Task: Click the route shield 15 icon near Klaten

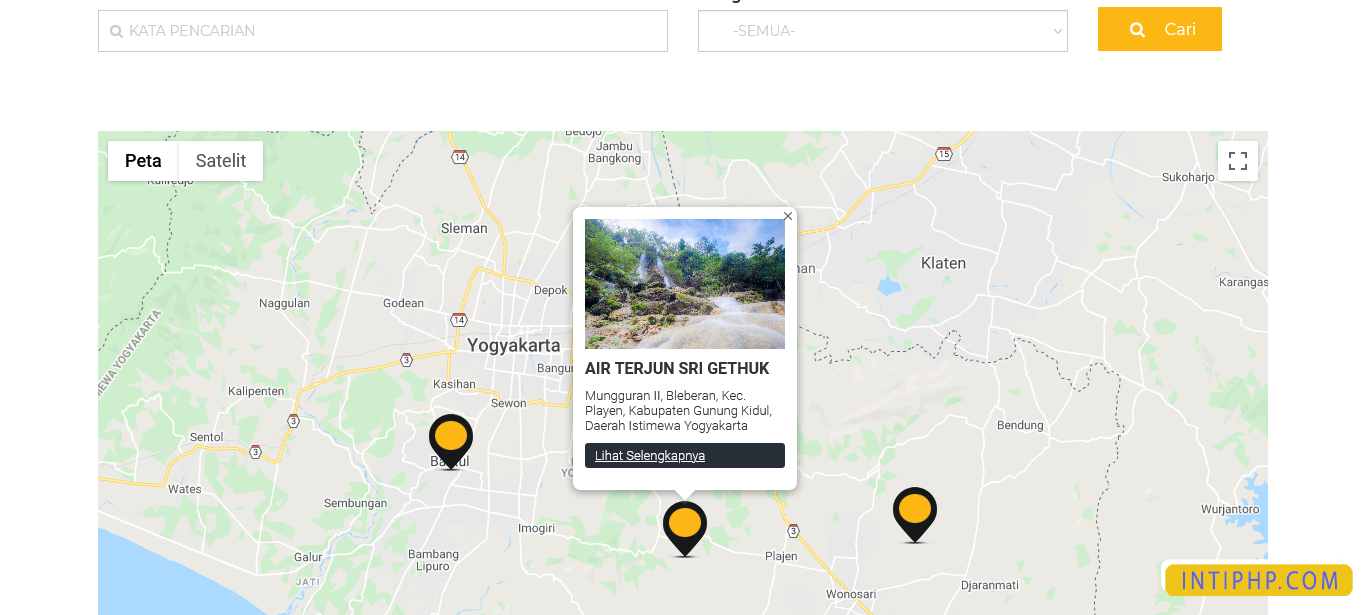Action: [x=944, y=154]
